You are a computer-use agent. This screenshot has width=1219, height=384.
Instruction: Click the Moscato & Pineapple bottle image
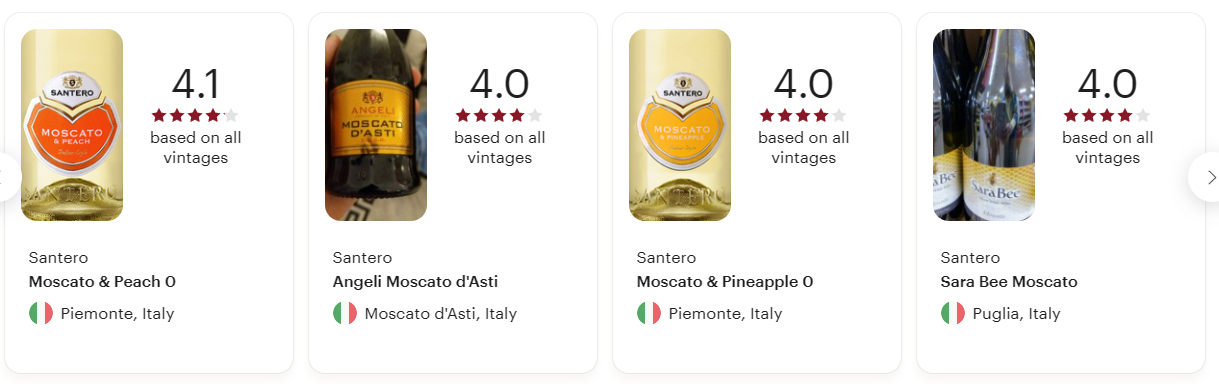(680, 125)
